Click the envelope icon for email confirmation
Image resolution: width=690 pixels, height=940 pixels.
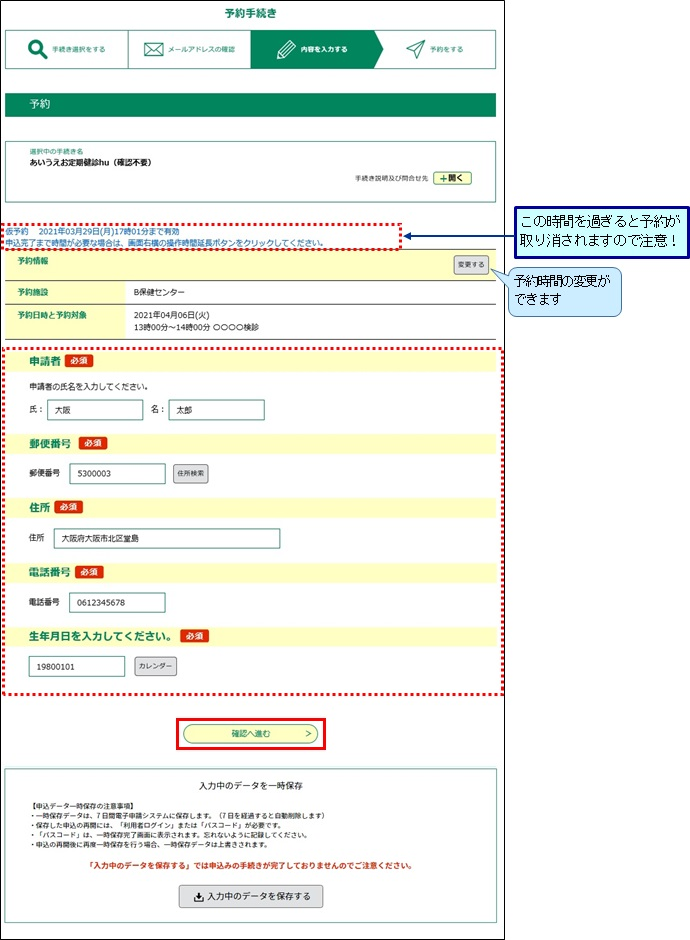pyautogui.click(x=153, y=49)
